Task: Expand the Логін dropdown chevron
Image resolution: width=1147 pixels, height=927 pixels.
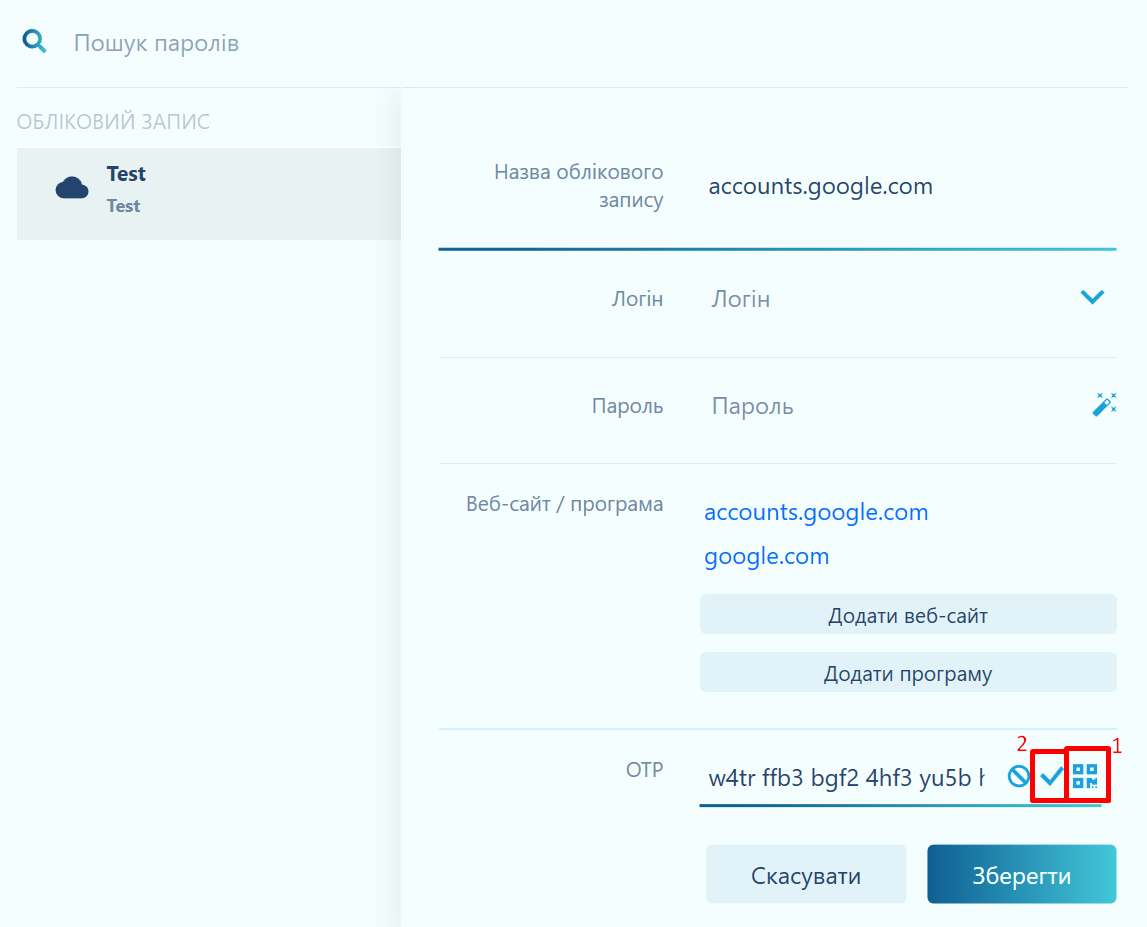Action: click(x=1092, y=297)
